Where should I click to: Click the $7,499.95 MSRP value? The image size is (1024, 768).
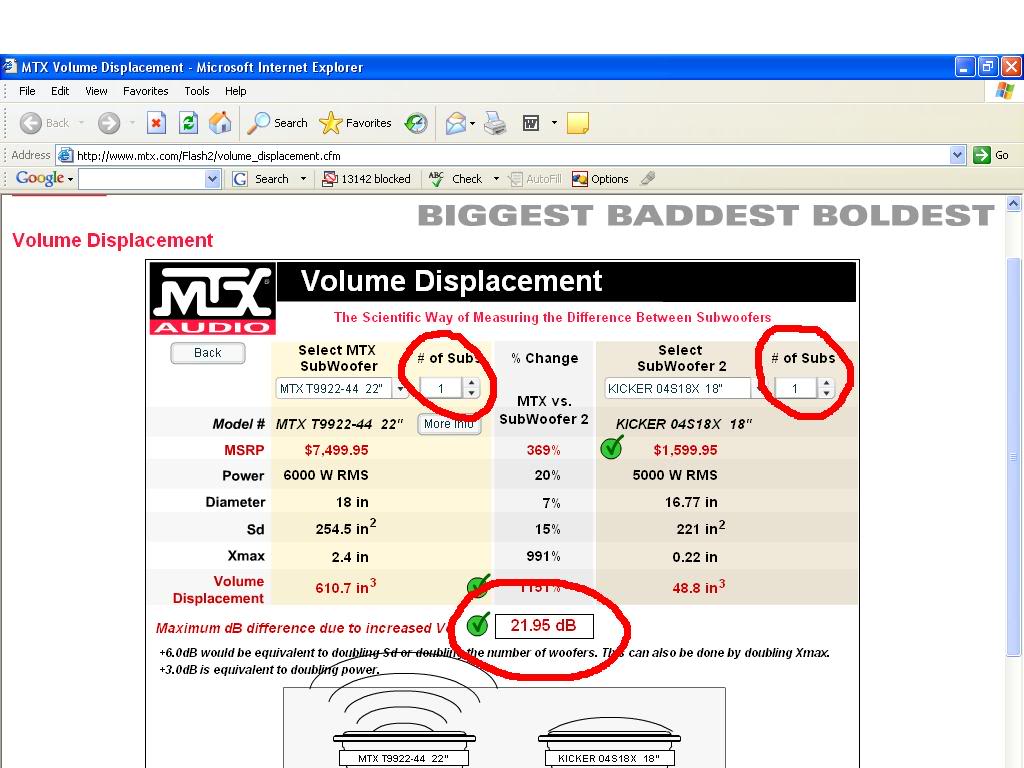pos(336,450)
